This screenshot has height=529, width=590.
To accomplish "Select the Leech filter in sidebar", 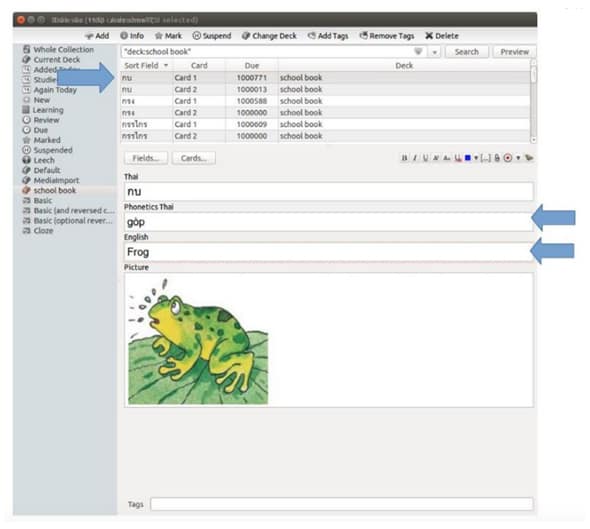I will pyautogui.click(x=39, y=160).
